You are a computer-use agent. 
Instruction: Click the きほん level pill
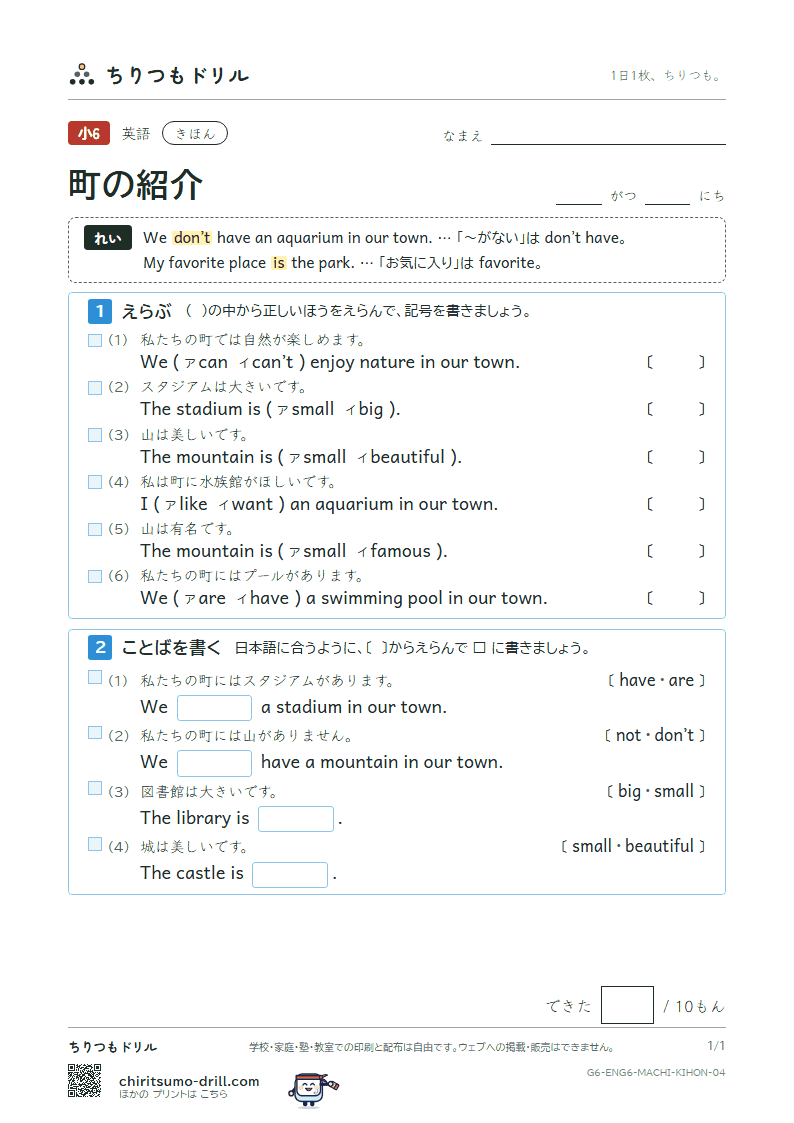(195, 133)
